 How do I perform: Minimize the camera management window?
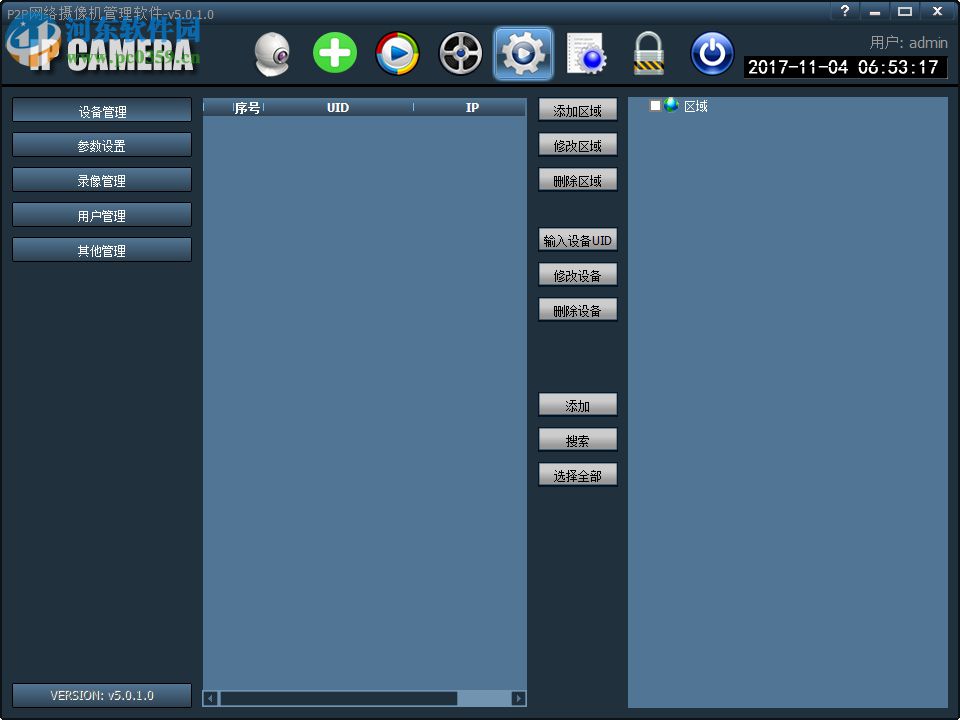click(x=875, y=11)
